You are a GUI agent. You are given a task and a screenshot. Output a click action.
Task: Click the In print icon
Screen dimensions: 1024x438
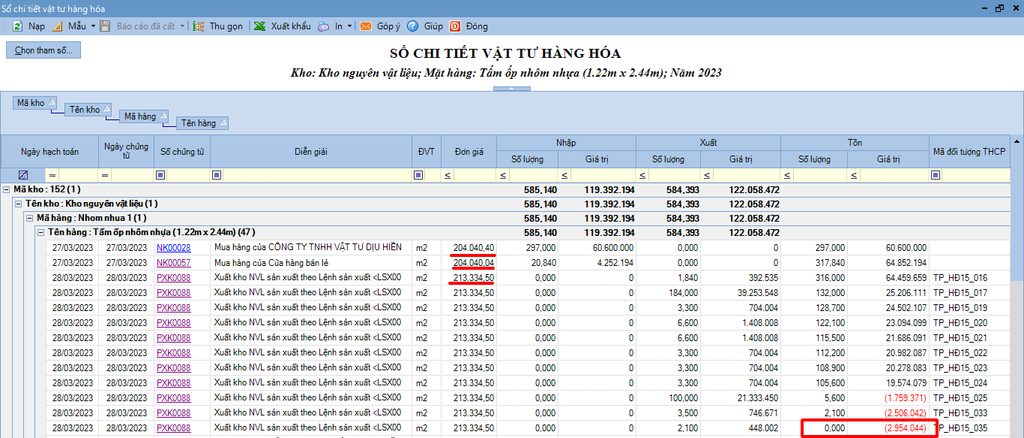324,26
